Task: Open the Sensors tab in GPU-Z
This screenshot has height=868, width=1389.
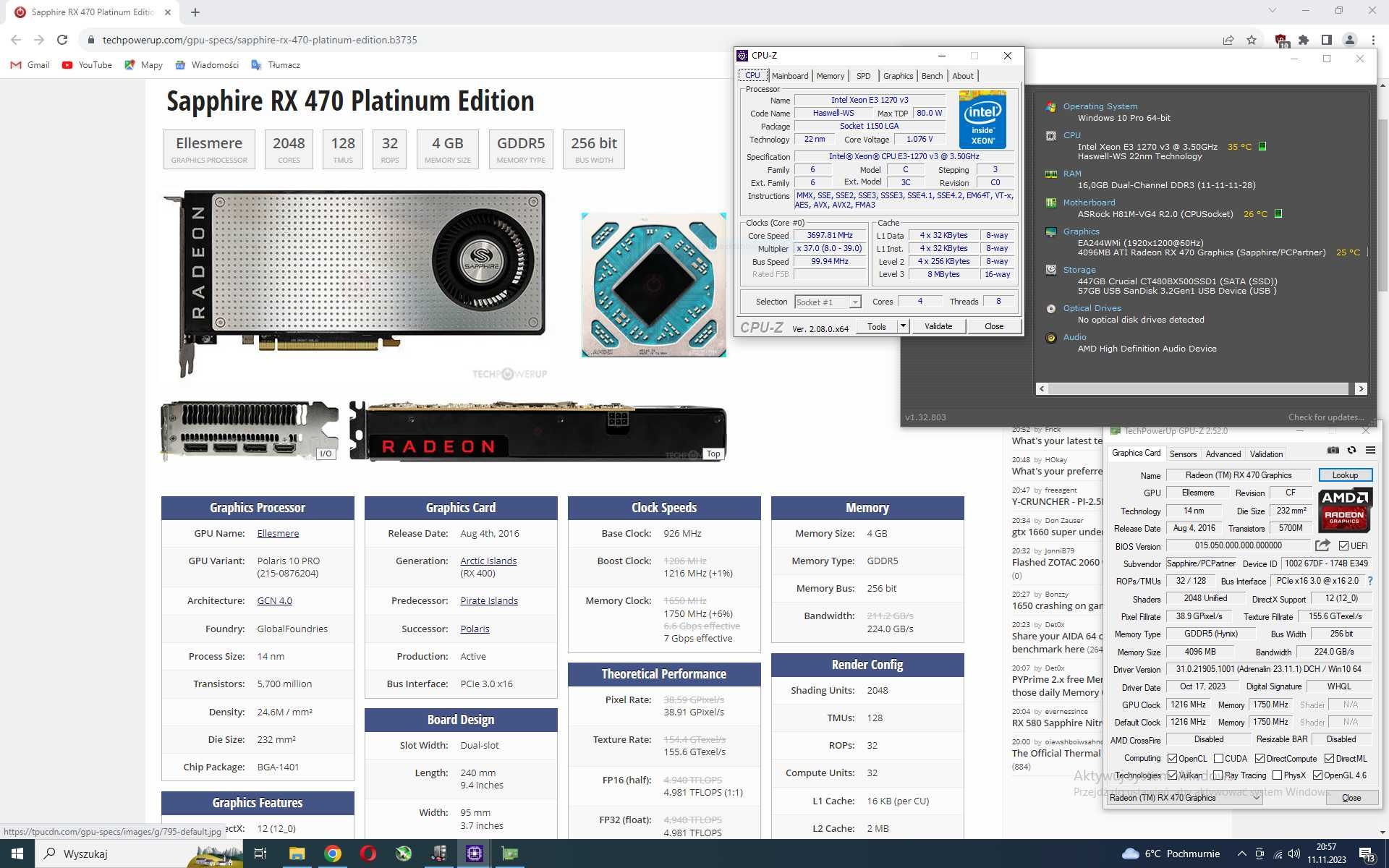Action: point(1183,454)
